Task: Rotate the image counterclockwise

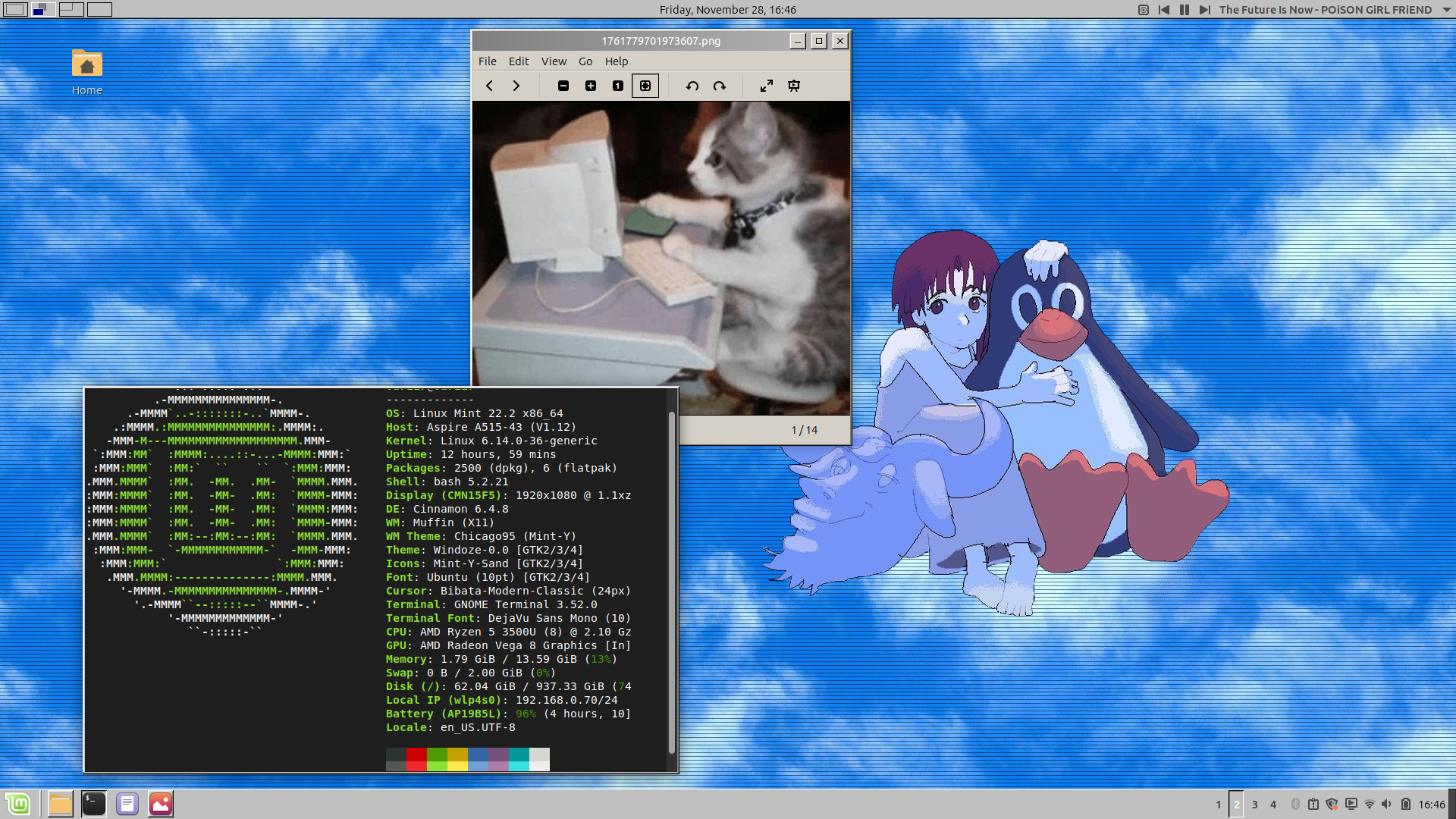Action: tap(692, 86)
